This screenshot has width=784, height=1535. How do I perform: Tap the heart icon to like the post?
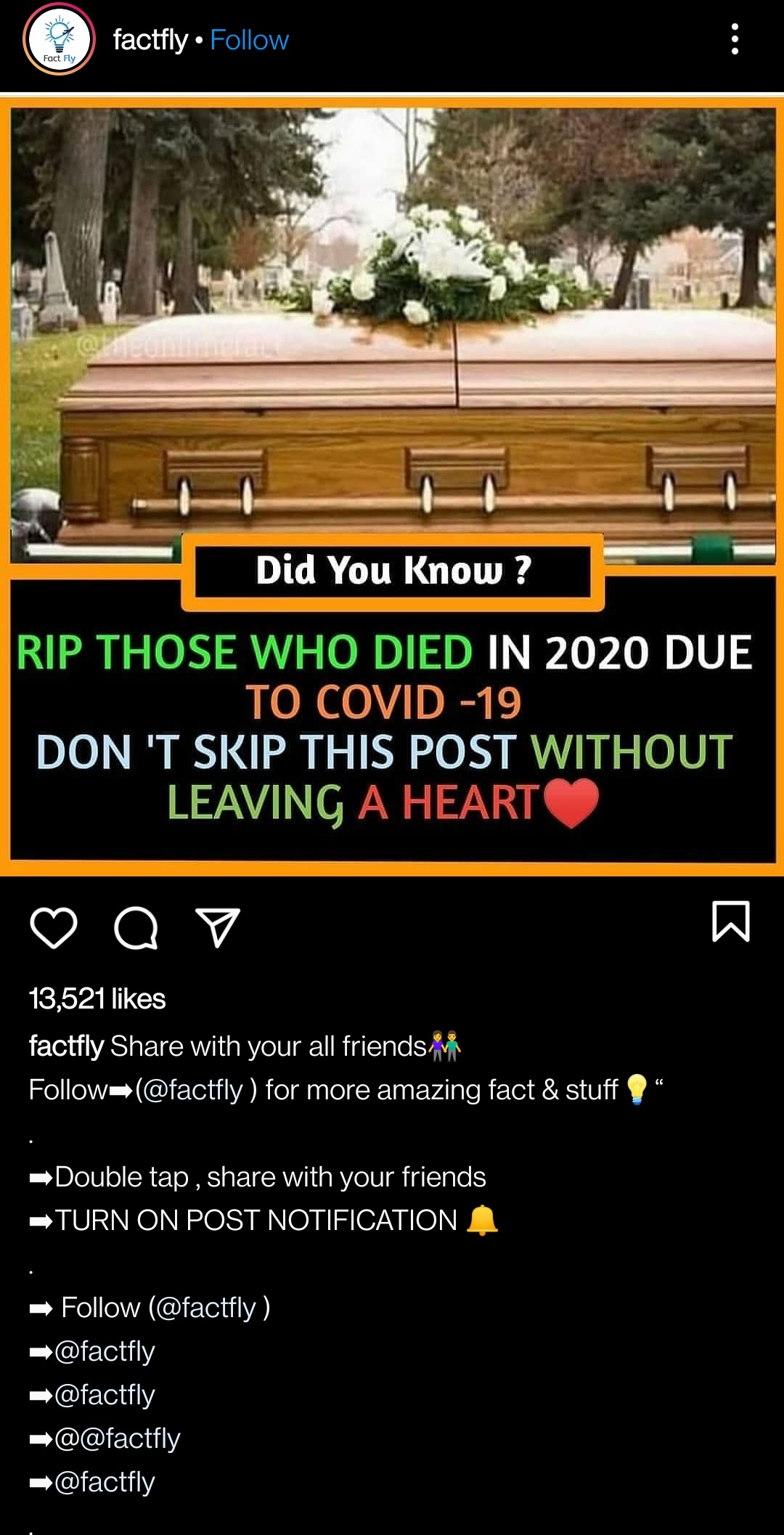tap(54, 927)
